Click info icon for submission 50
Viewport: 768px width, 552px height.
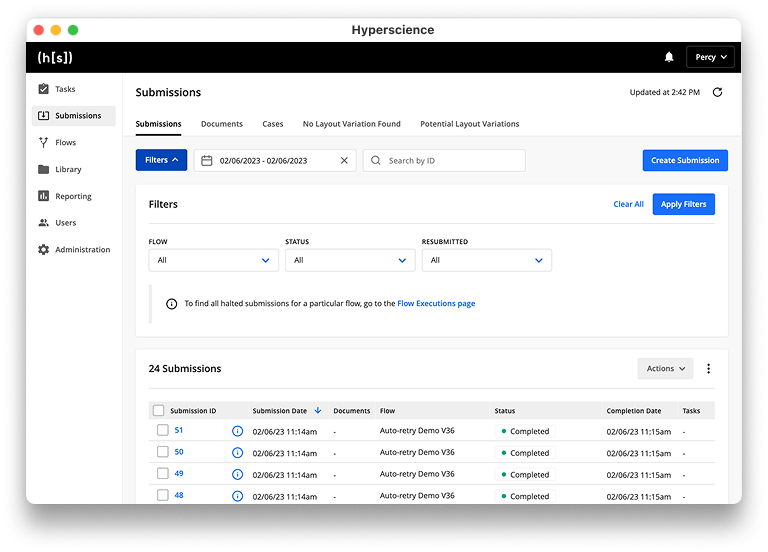(x=237, y=453)
